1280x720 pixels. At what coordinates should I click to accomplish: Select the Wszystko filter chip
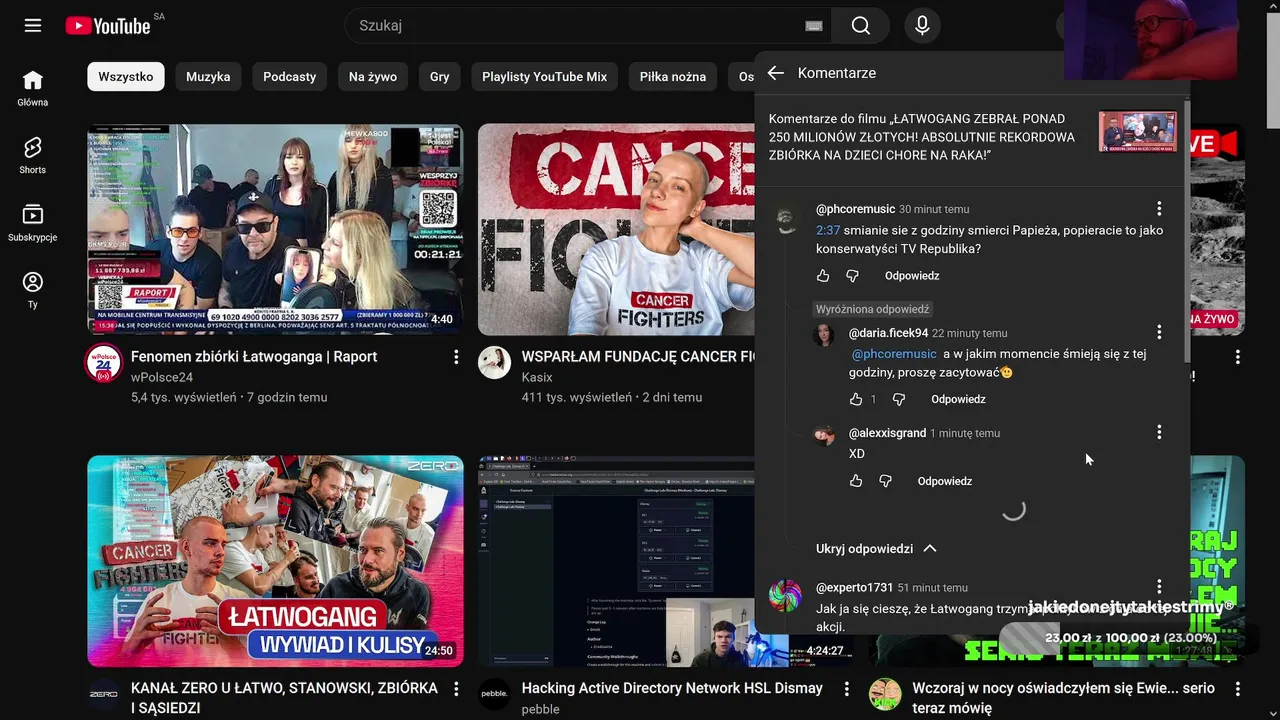(x=126, y=77)
